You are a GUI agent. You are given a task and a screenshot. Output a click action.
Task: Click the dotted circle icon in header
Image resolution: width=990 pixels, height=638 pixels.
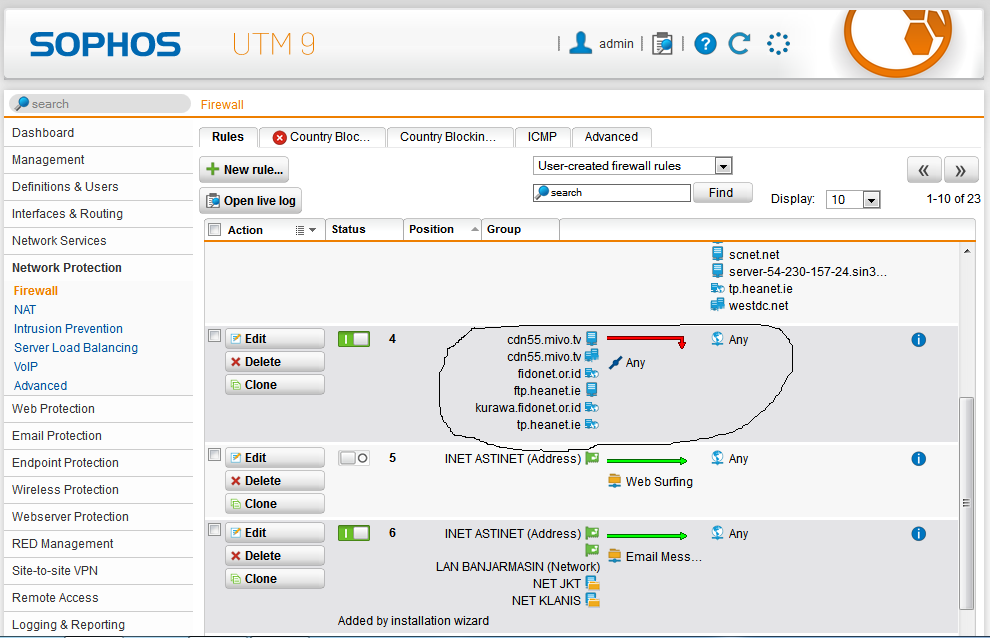pos(778,44)
